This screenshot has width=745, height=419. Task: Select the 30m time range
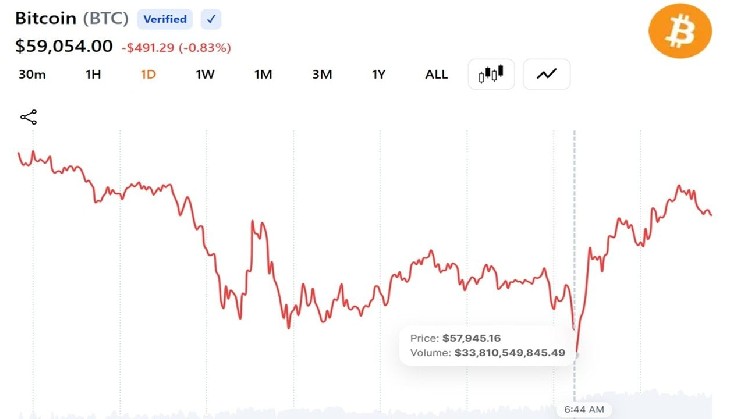coord(32,75)
